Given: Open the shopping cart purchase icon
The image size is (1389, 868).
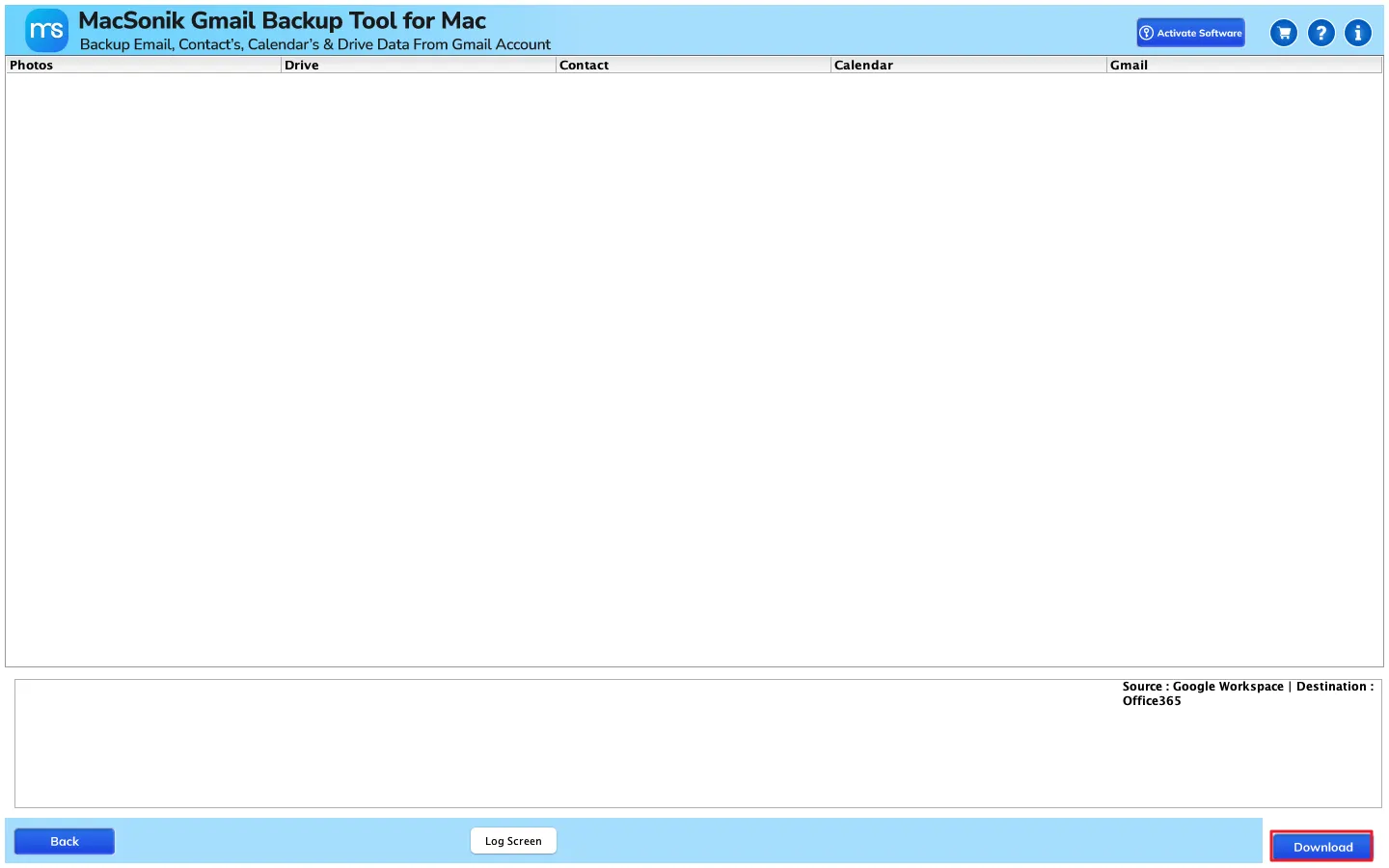Looking at the screenshot, I should (1284, 33).
